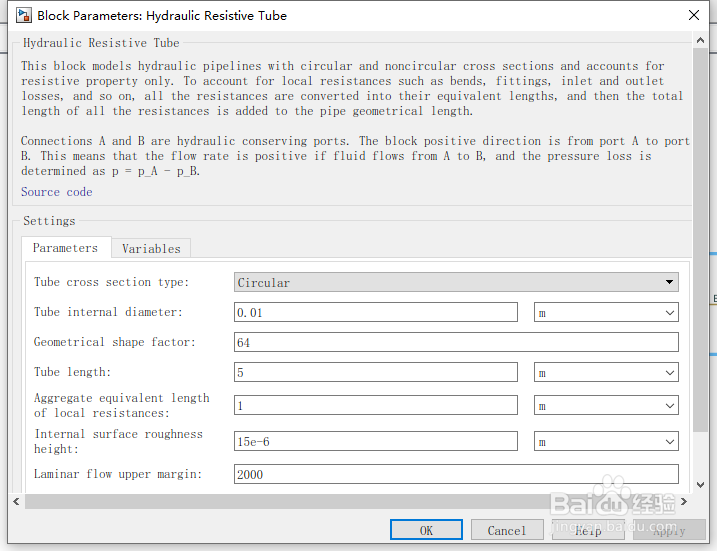The width and height of the screenshot is (717, 551).
Task: Open the Source code link
Action: pos(57,192)
